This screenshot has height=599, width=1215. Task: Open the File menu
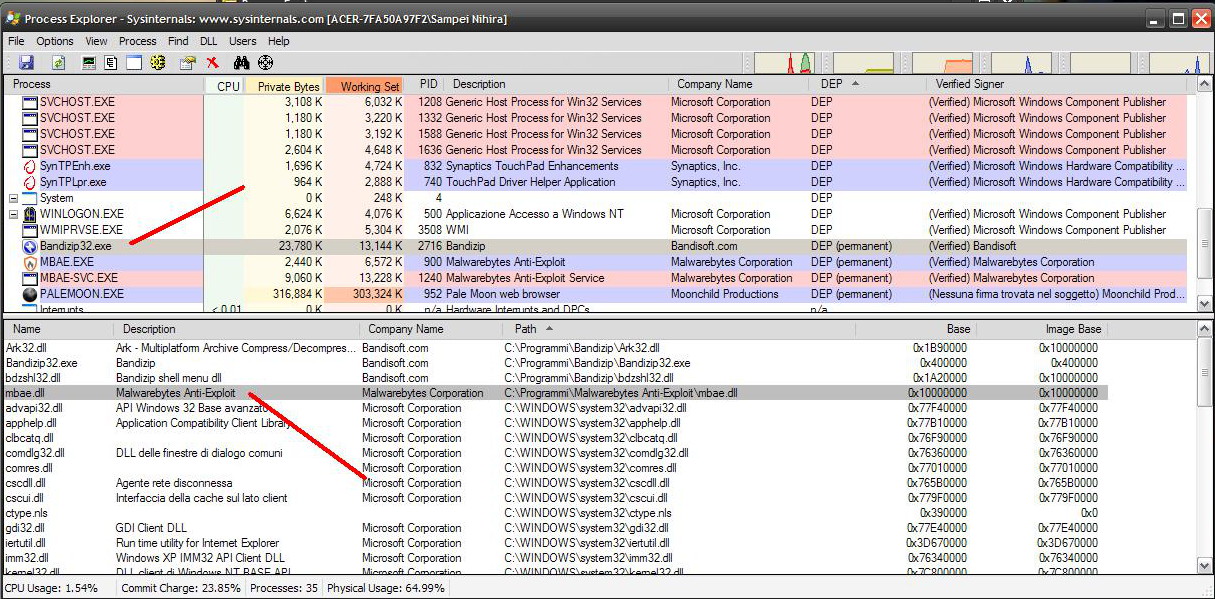[16, 41]
